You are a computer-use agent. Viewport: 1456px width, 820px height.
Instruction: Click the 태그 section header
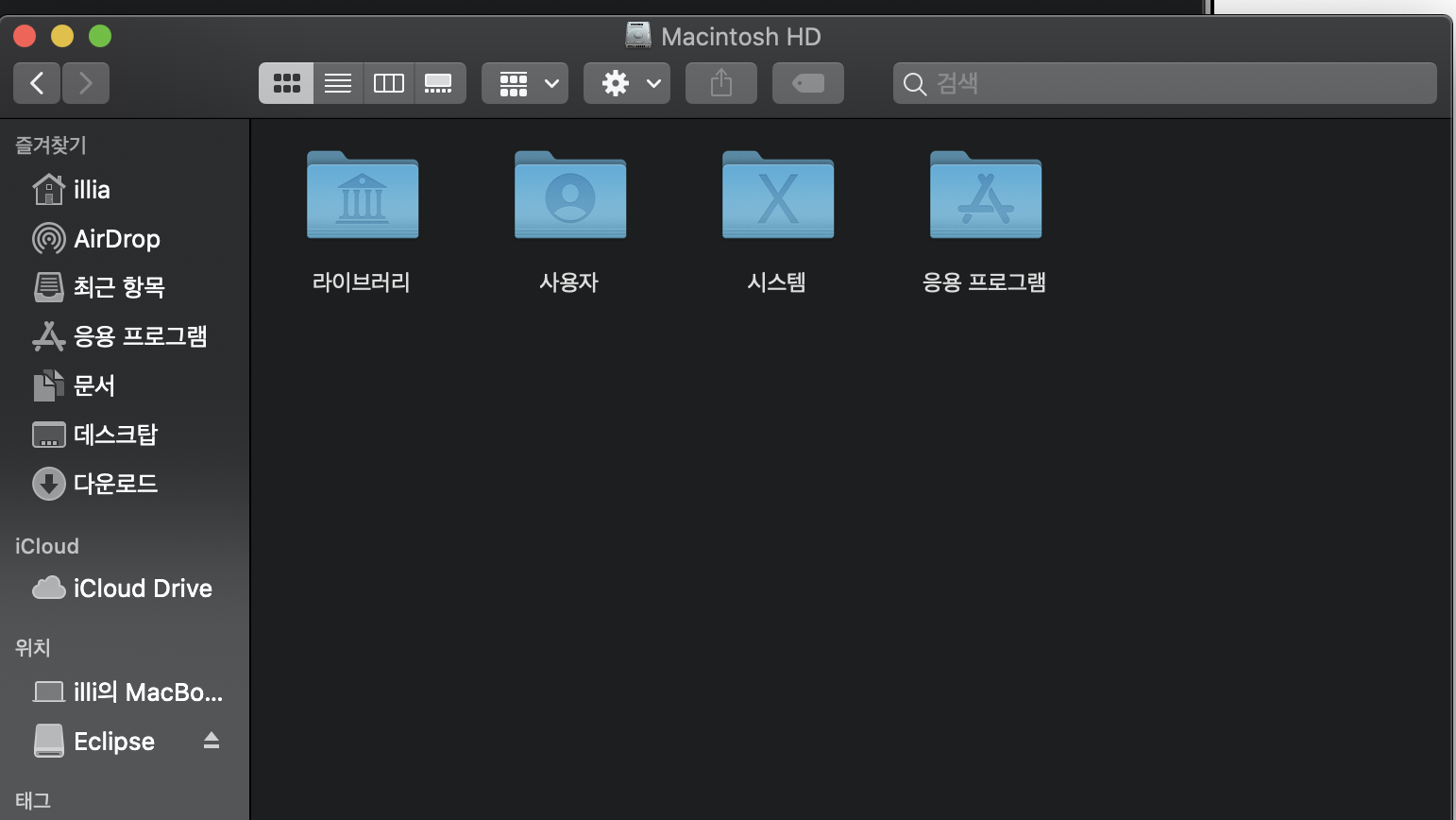(33, 800)
